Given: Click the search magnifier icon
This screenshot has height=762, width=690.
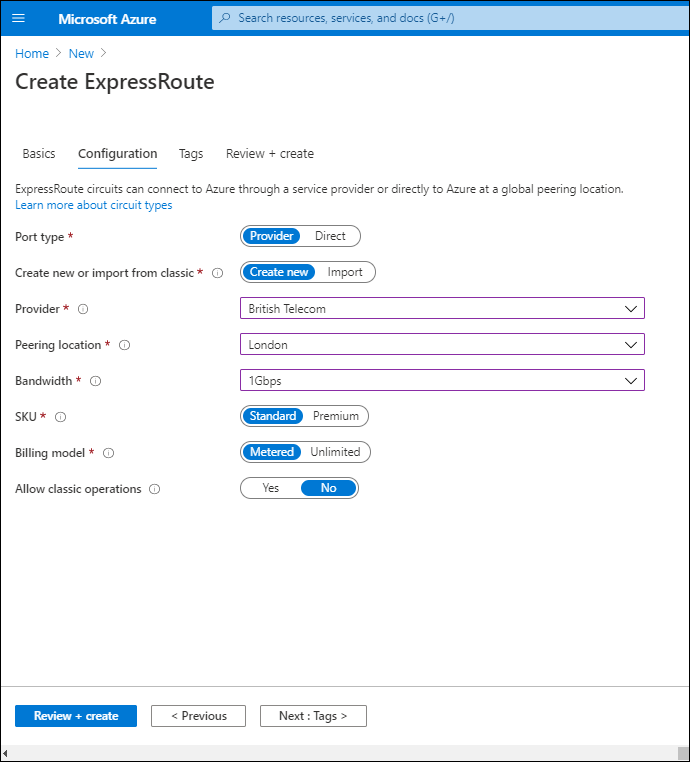Looking at the screenshot, I should click(x=224, y=18).
